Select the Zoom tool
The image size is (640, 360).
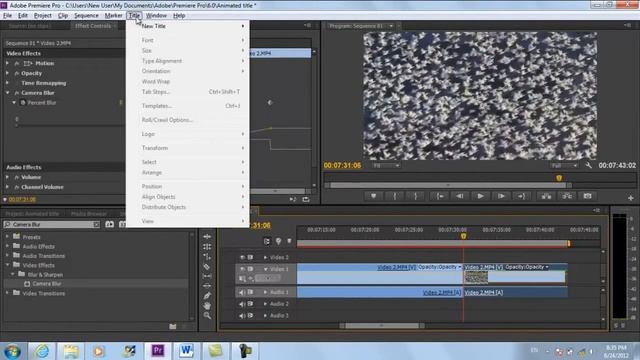(x=207, y=316)
